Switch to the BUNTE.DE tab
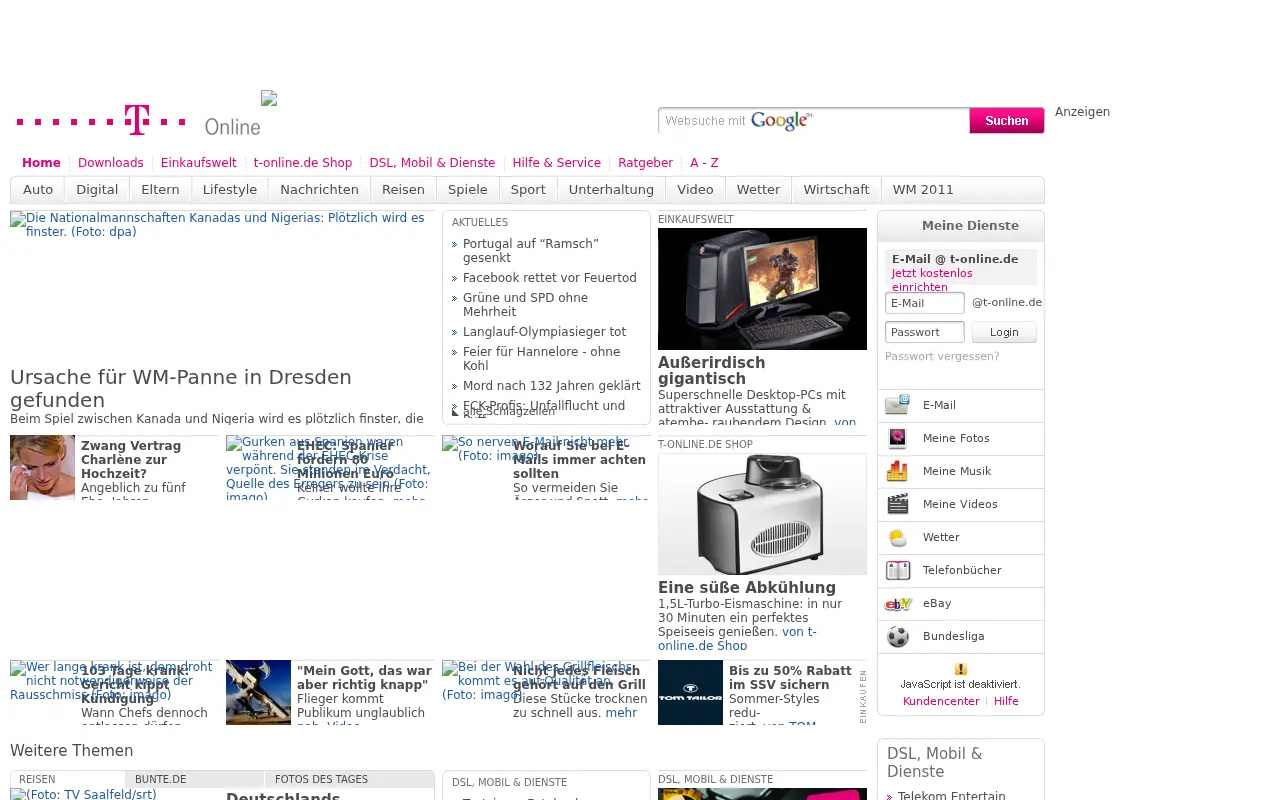This screenshot has height=800, width=1280. (195, 779)
